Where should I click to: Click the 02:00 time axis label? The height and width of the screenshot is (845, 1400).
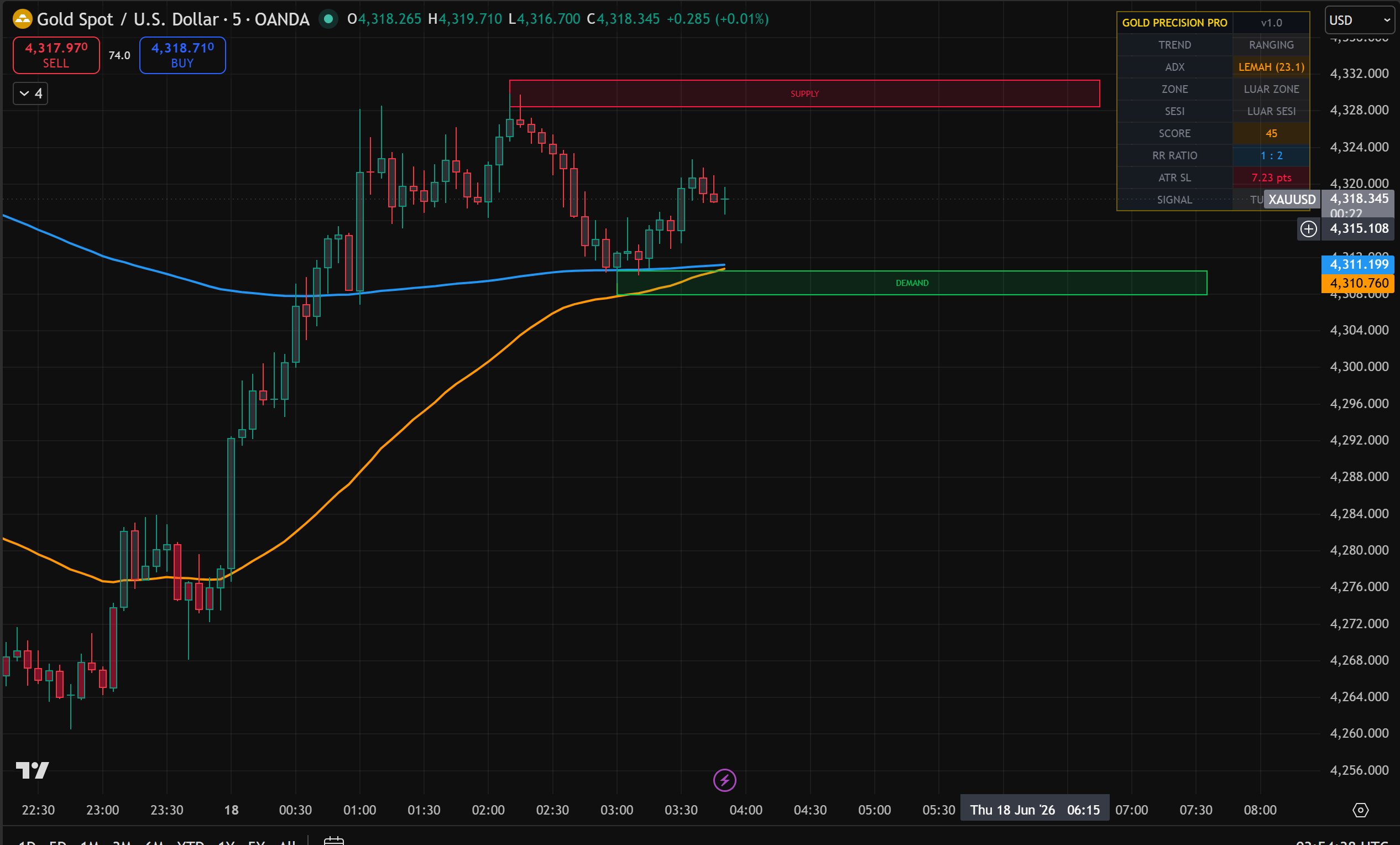pyautogui.click(x=488, y=810)
